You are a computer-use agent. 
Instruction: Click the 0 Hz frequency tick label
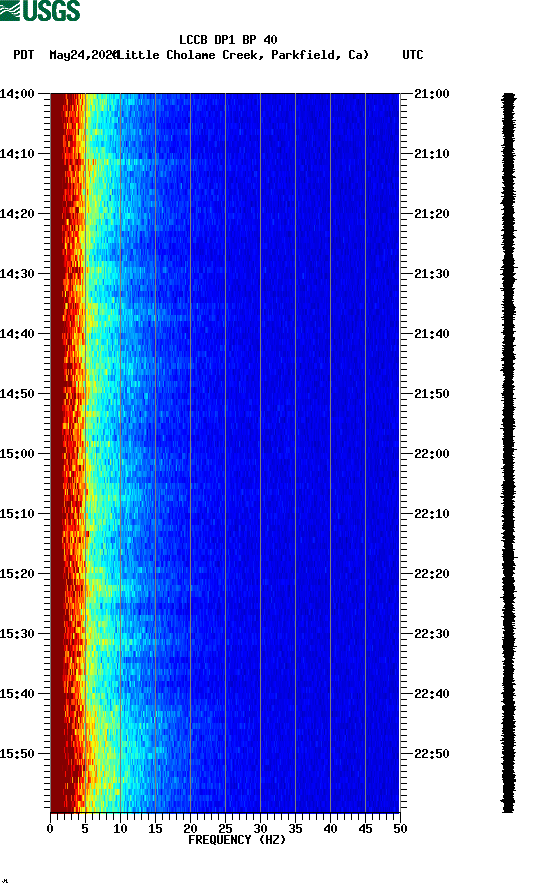(x=50, y=829)
